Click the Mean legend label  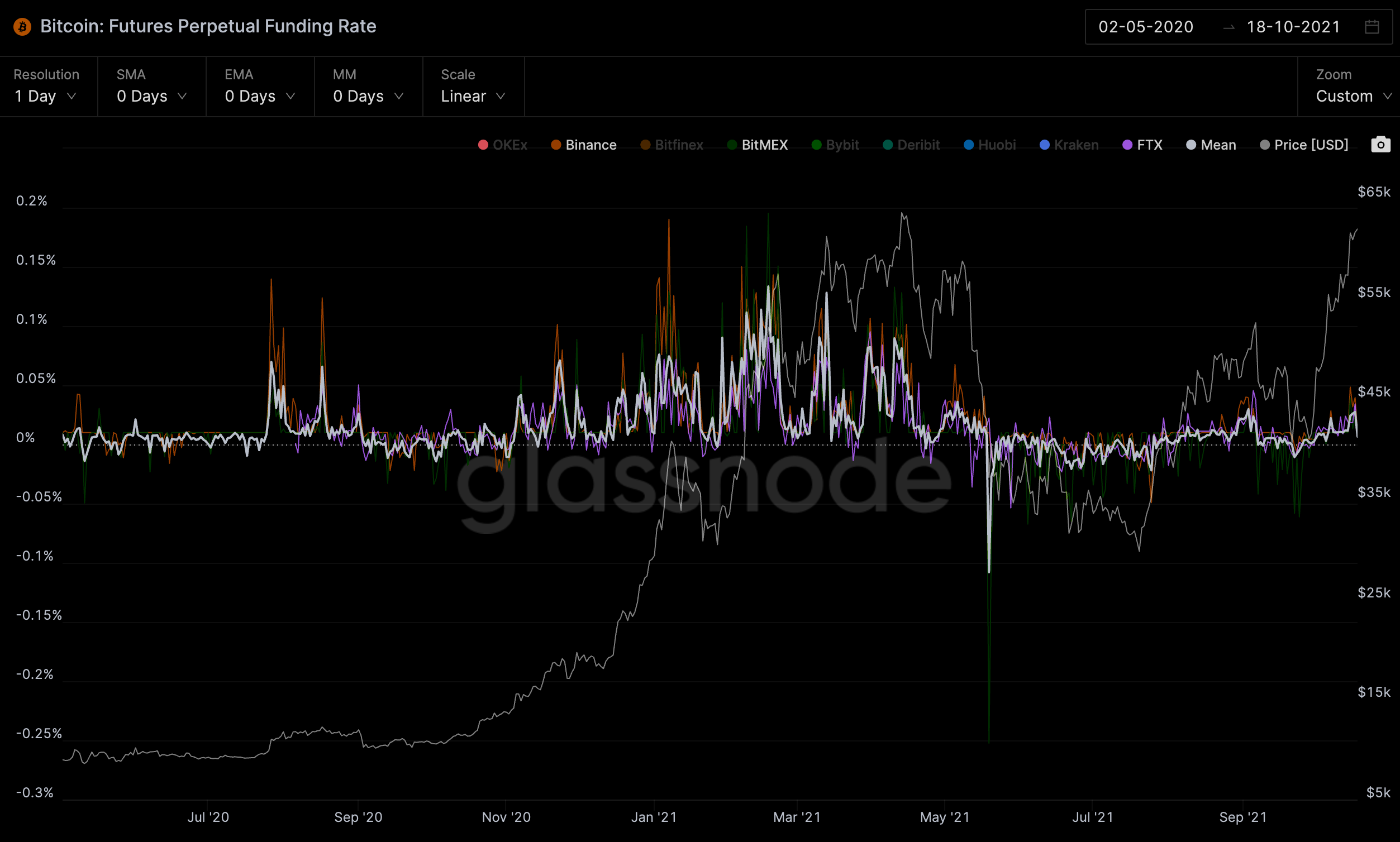[1218, 145]
